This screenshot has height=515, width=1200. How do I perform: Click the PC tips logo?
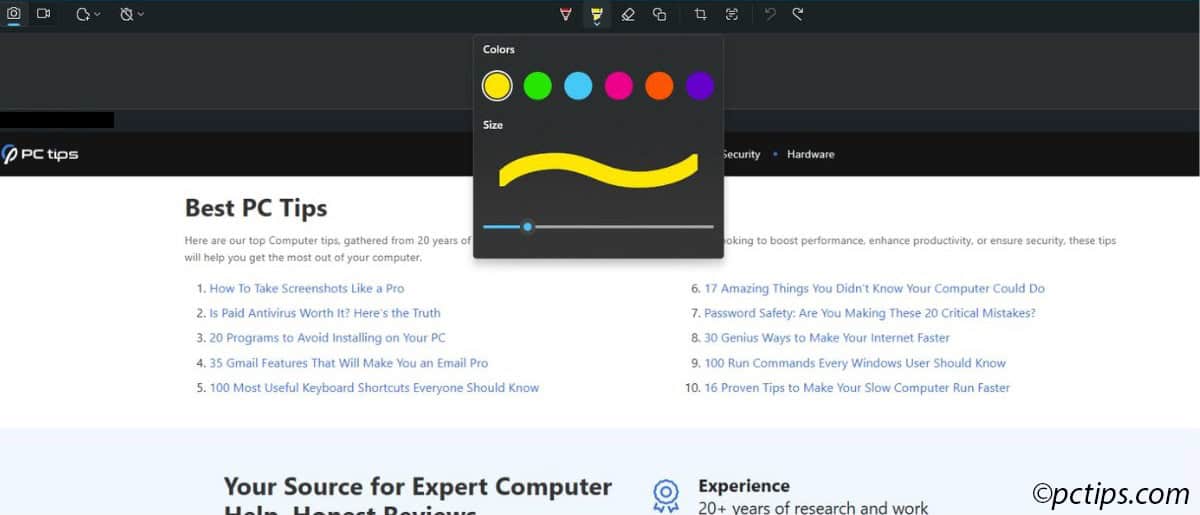(x=40, y=154)
